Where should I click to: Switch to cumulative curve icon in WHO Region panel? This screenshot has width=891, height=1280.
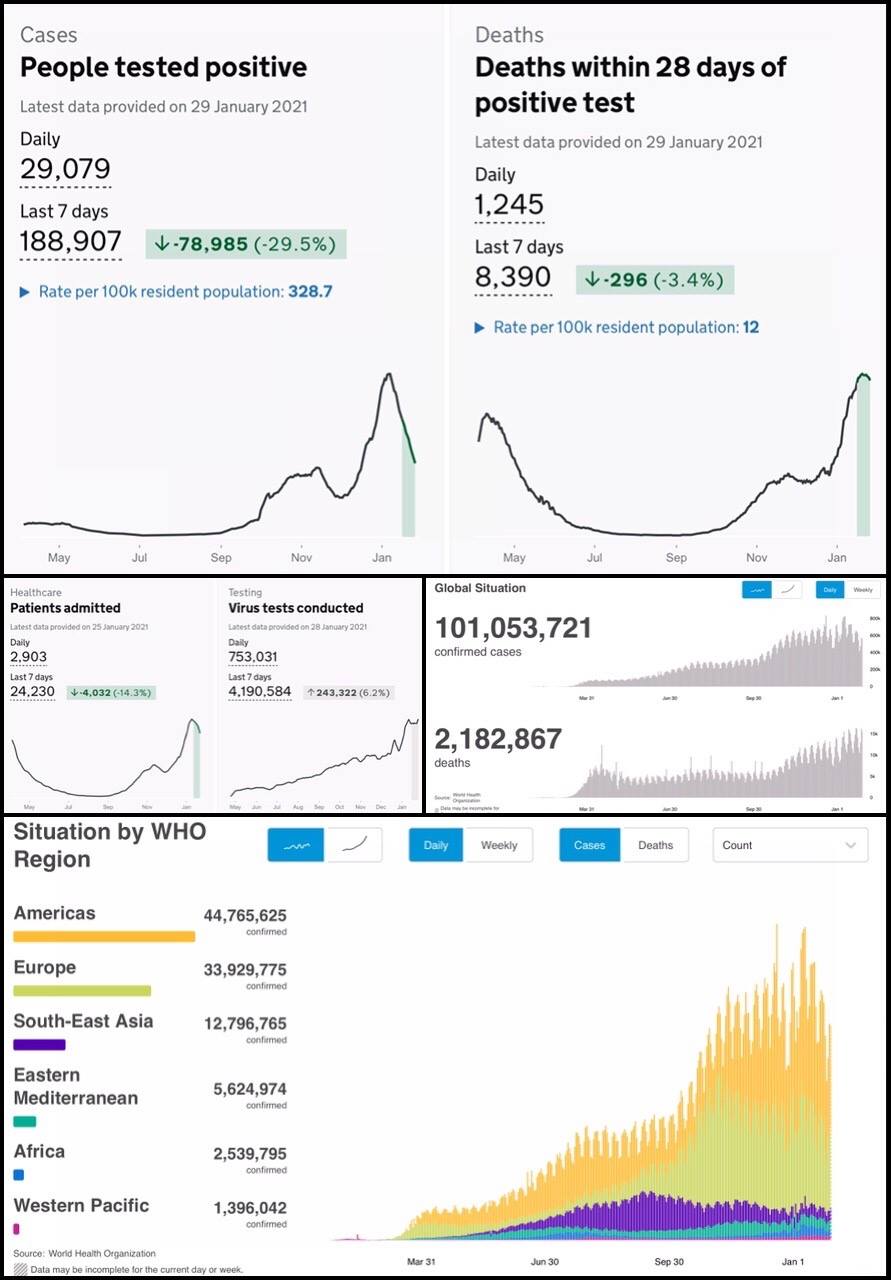[355, 845]
